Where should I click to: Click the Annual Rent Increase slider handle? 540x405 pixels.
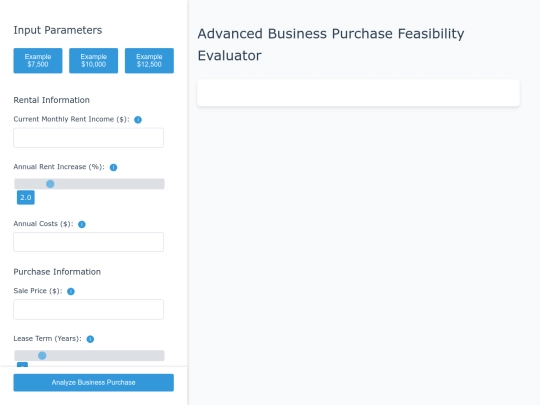point(50,184)
